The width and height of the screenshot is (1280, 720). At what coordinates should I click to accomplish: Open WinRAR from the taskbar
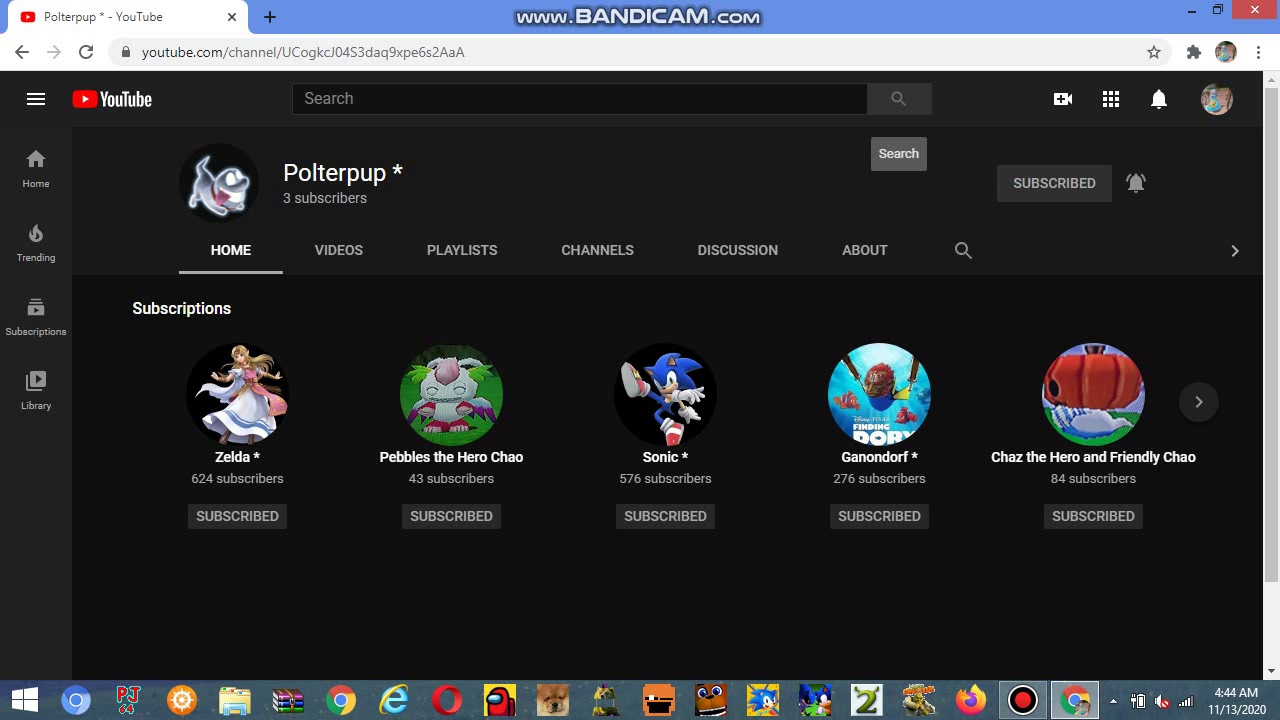(287, 700)
